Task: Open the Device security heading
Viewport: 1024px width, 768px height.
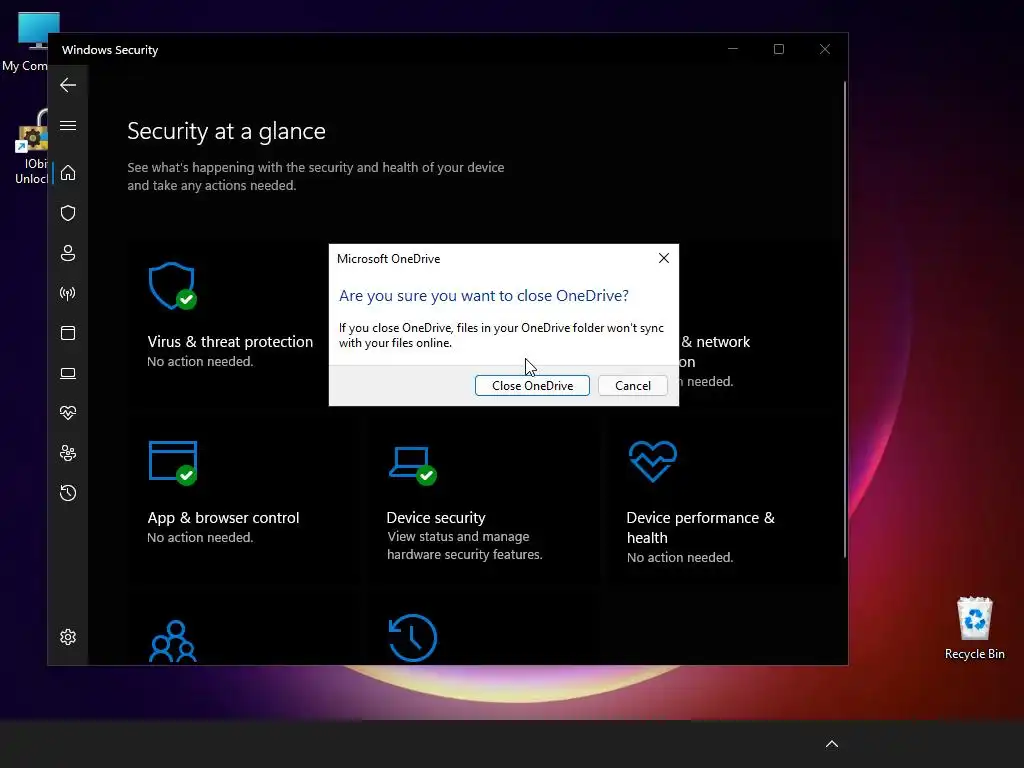Action: [x=436, y=517]
